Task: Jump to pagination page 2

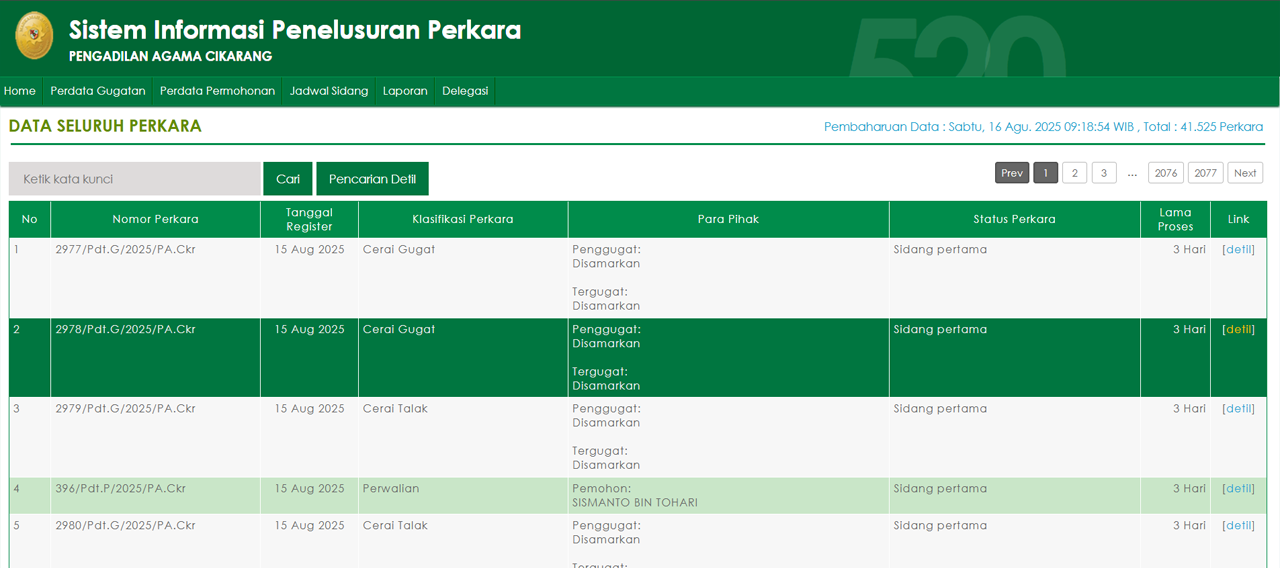Action: point(1074,173)
